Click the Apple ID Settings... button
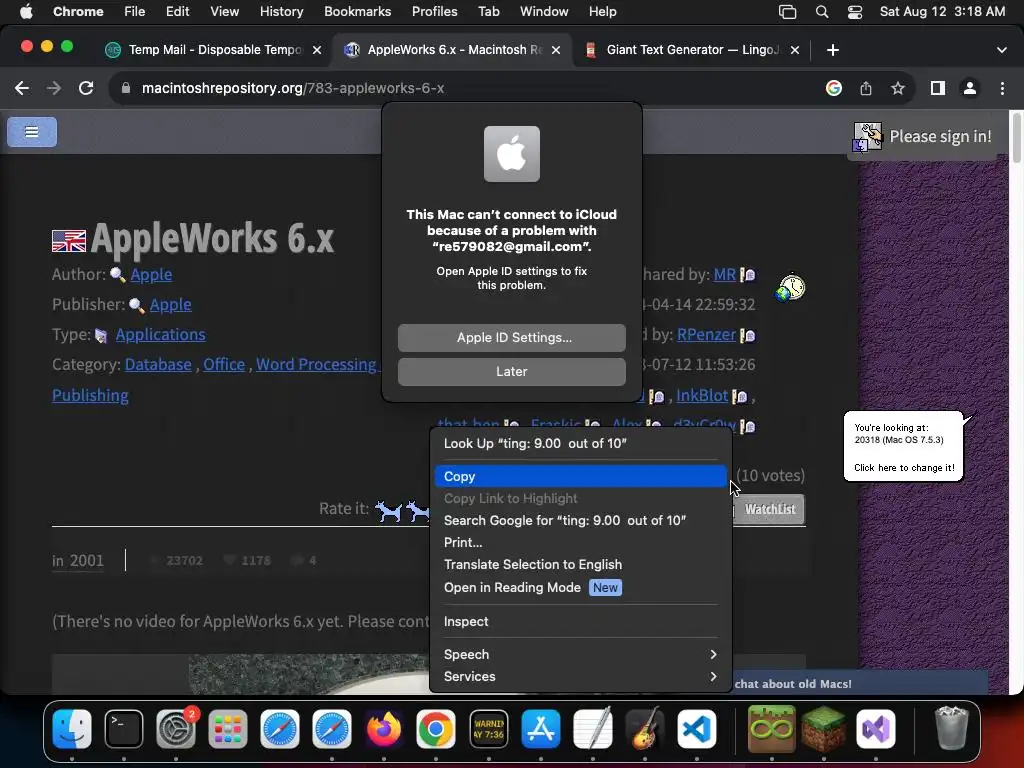The image size is (1024, 768). [x=511, y=338]
